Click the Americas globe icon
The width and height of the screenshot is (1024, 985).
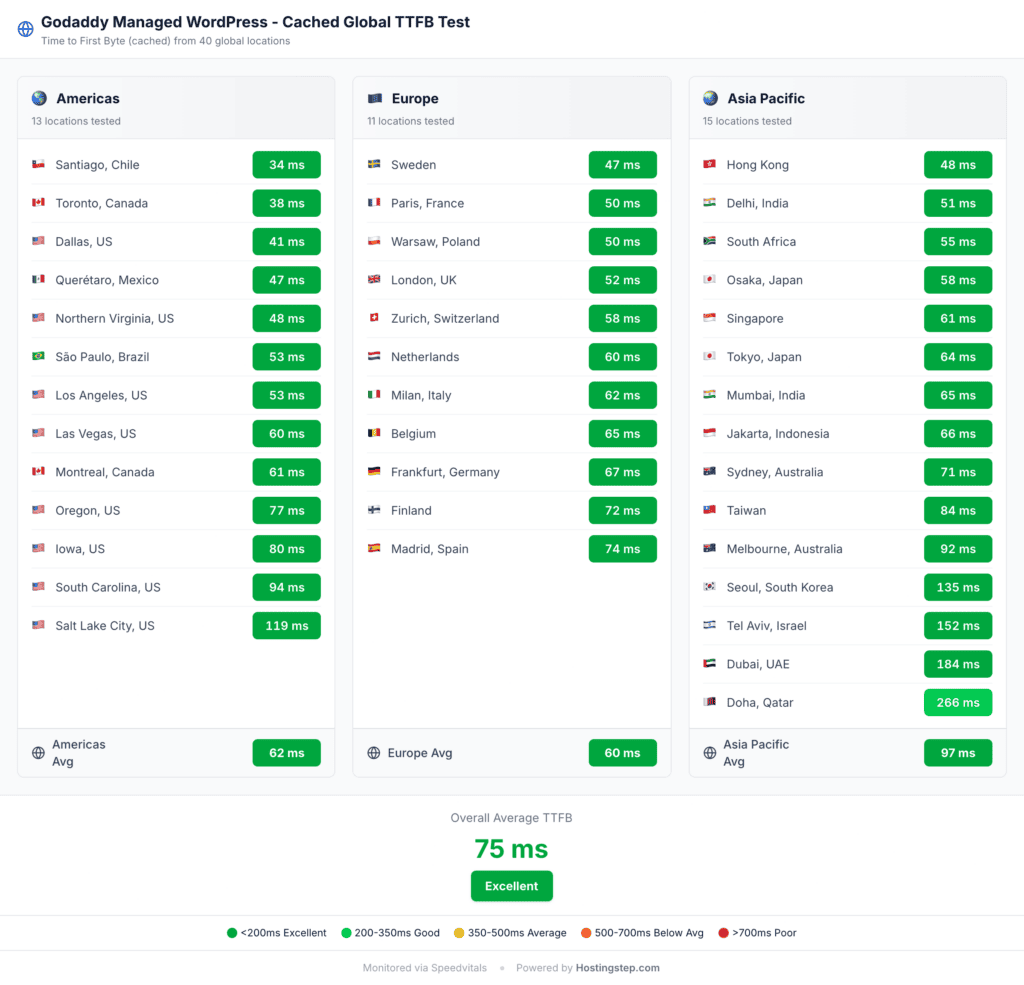[x=39, y=98]
